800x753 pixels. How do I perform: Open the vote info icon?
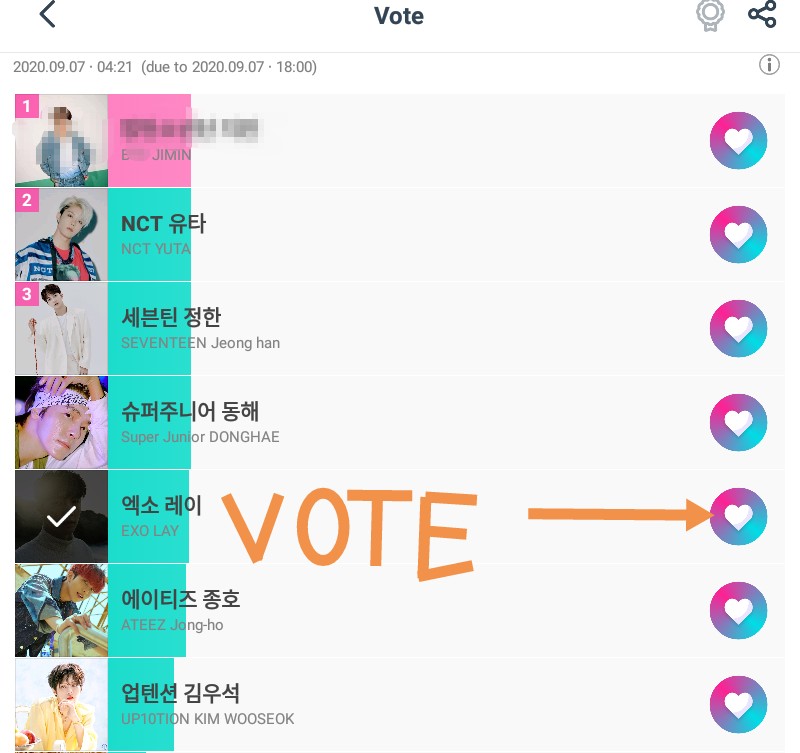(x=769, y=65)
